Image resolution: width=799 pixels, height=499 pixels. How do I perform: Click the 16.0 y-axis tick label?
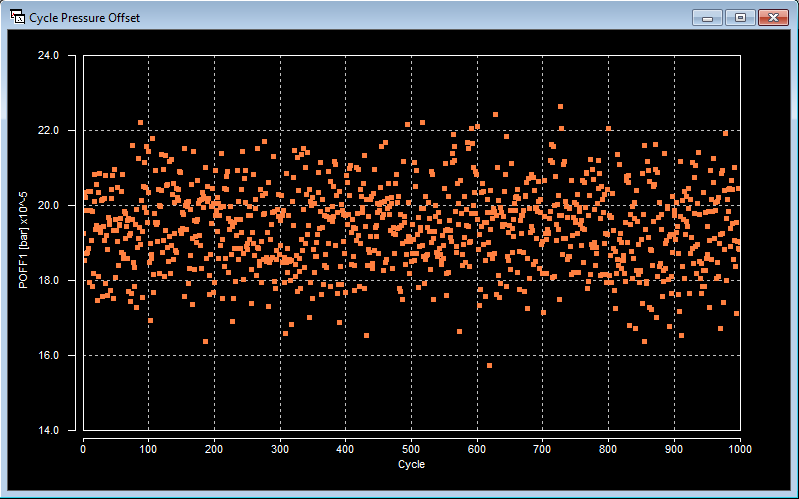[49, 356]
